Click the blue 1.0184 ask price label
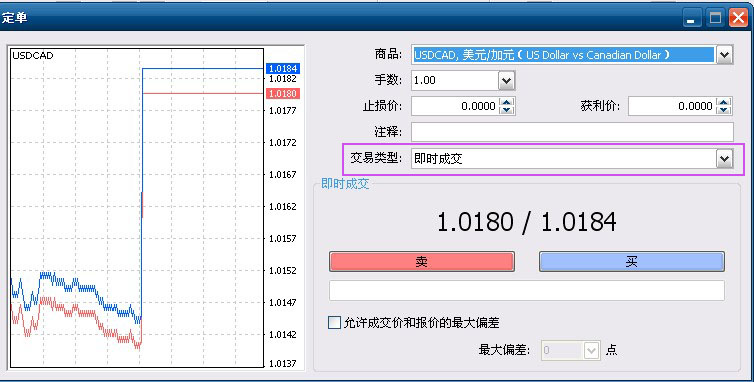Screen dimensions: 754x382 pos(283,68)
